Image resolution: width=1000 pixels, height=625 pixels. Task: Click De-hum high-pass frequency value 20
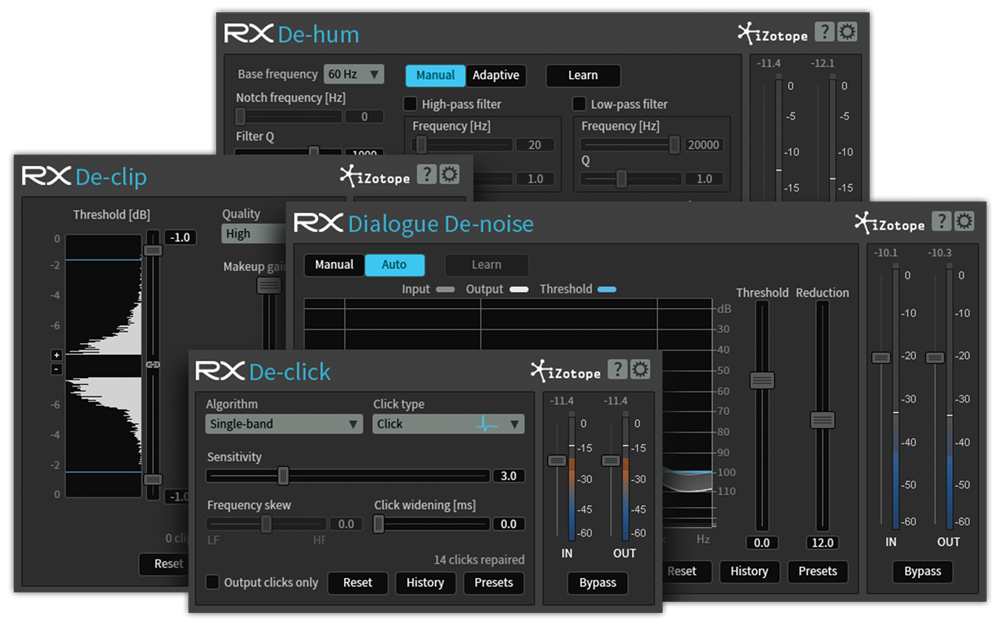pos(534,145)
